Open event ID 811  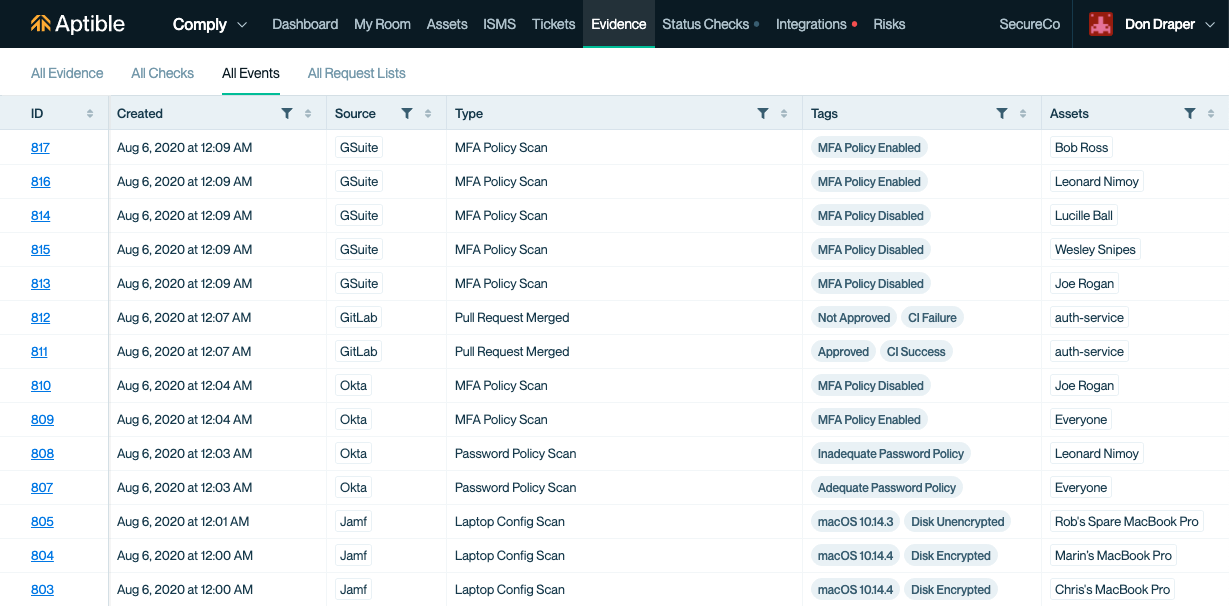(x=39, y=352)
